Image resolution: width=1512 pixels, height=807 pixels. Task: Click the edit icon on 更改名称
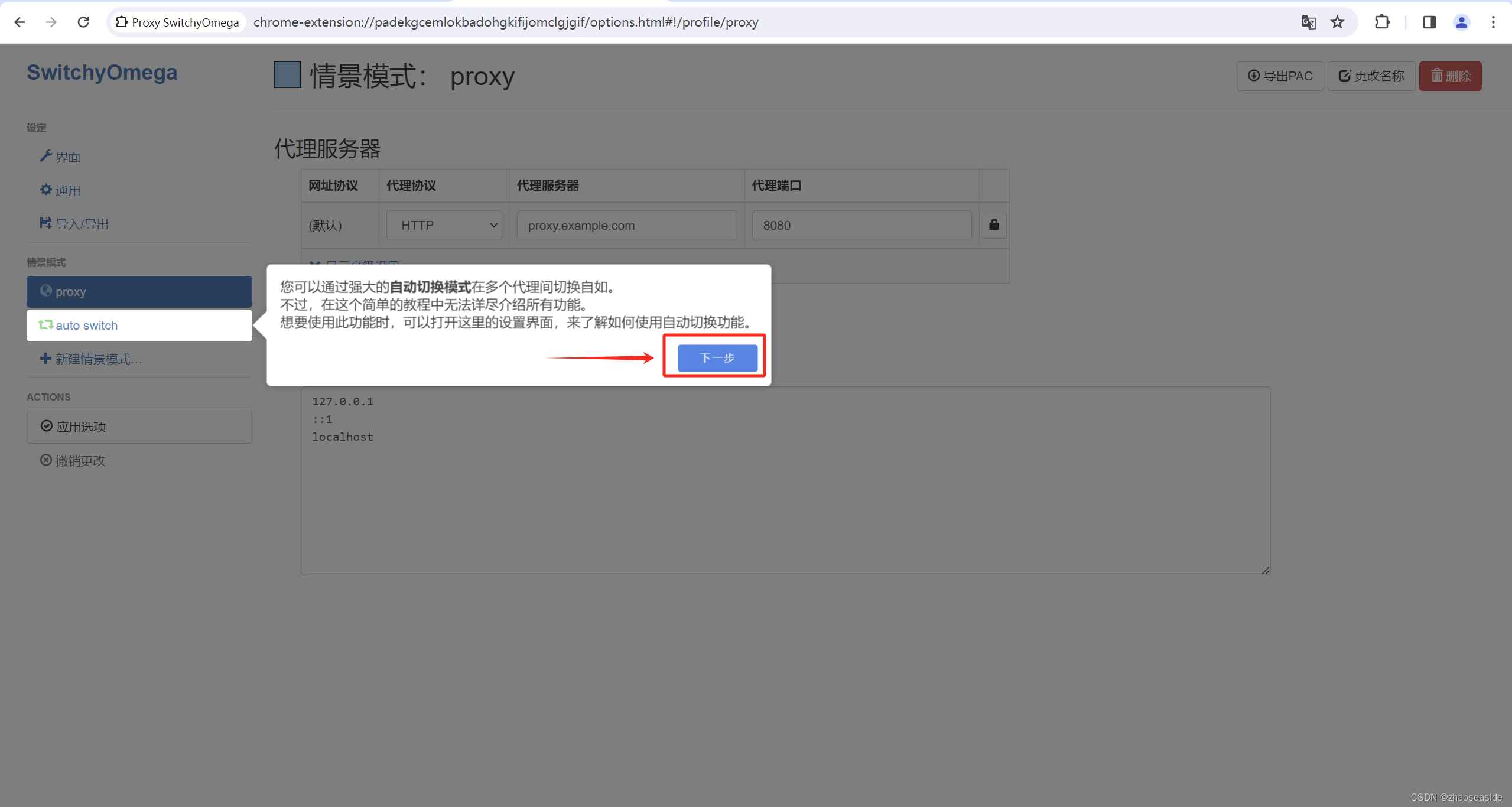[x=1345, y=76]
